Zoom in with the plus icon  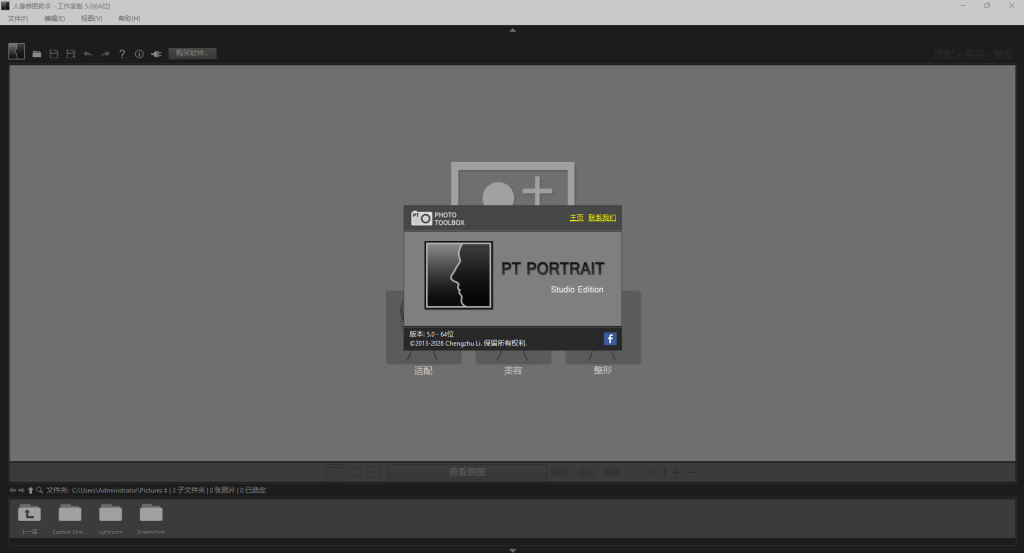[x=677, y=472]
